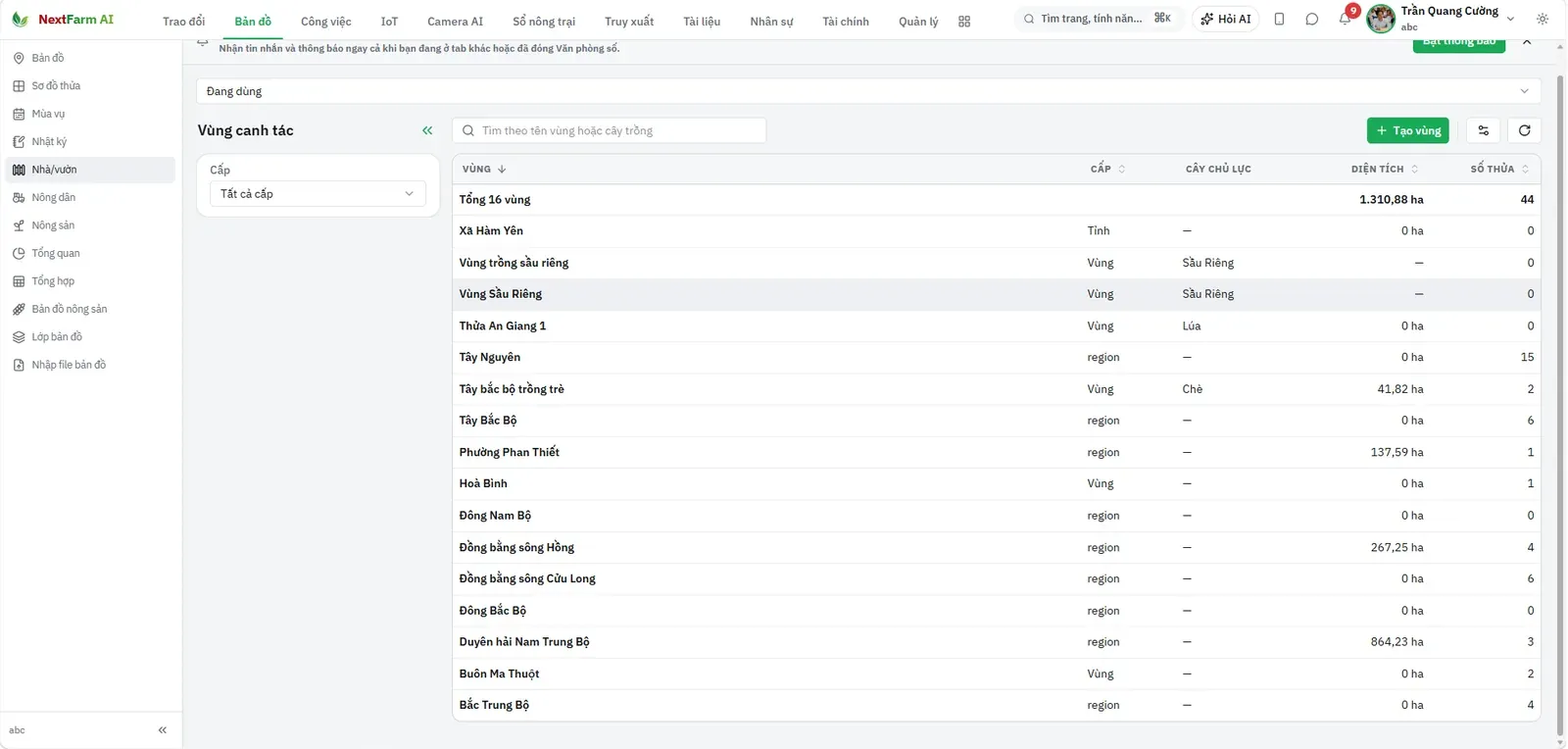Viewport: 1568px width, 749px height.
Task: Open Nông sản in the sidebar
Action: [90, 225]
